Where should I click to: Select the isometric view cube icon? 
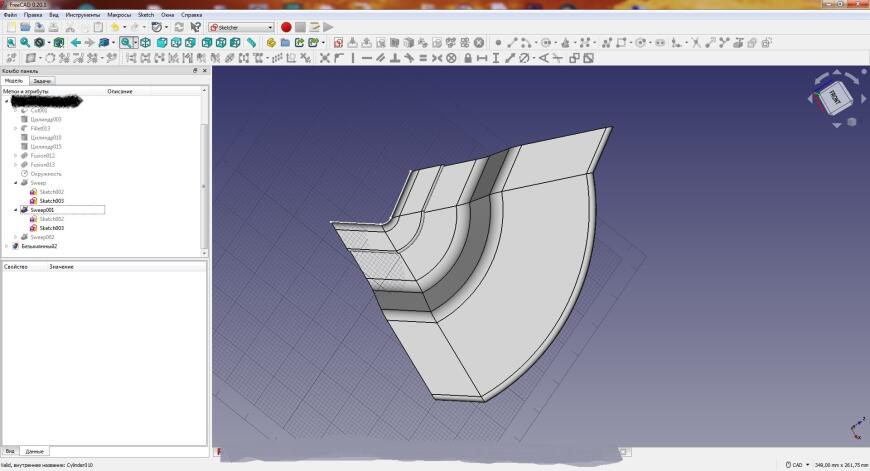click(x=146, y=43)
